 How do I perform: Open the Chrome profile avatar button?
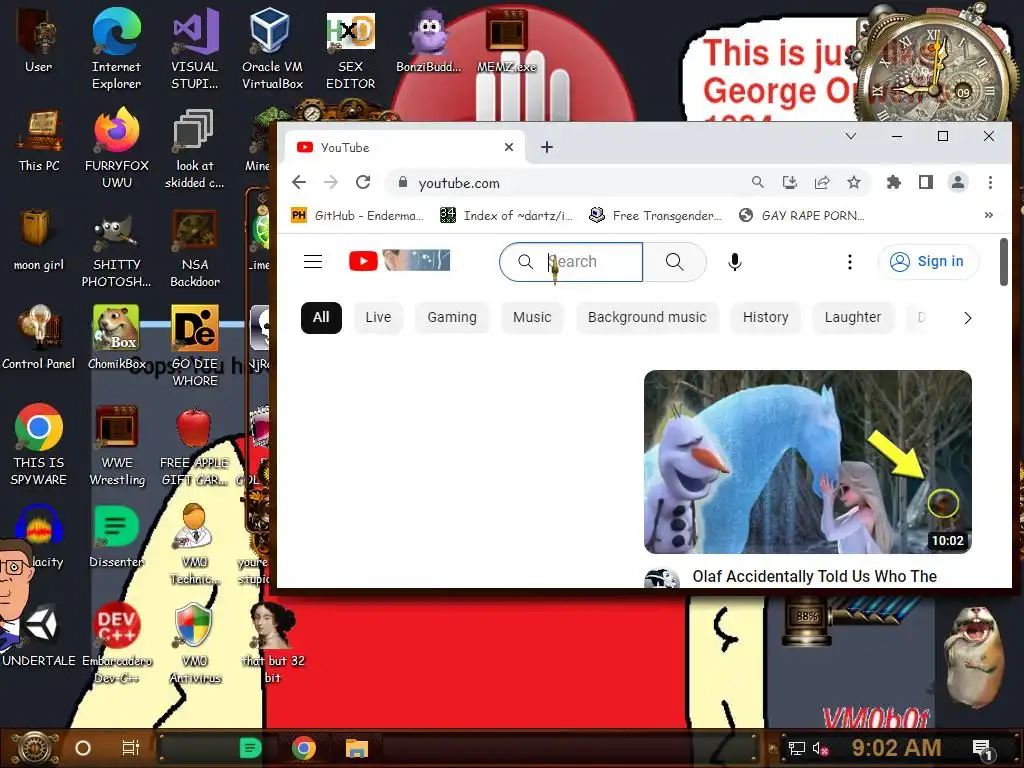tap(957, 182)
